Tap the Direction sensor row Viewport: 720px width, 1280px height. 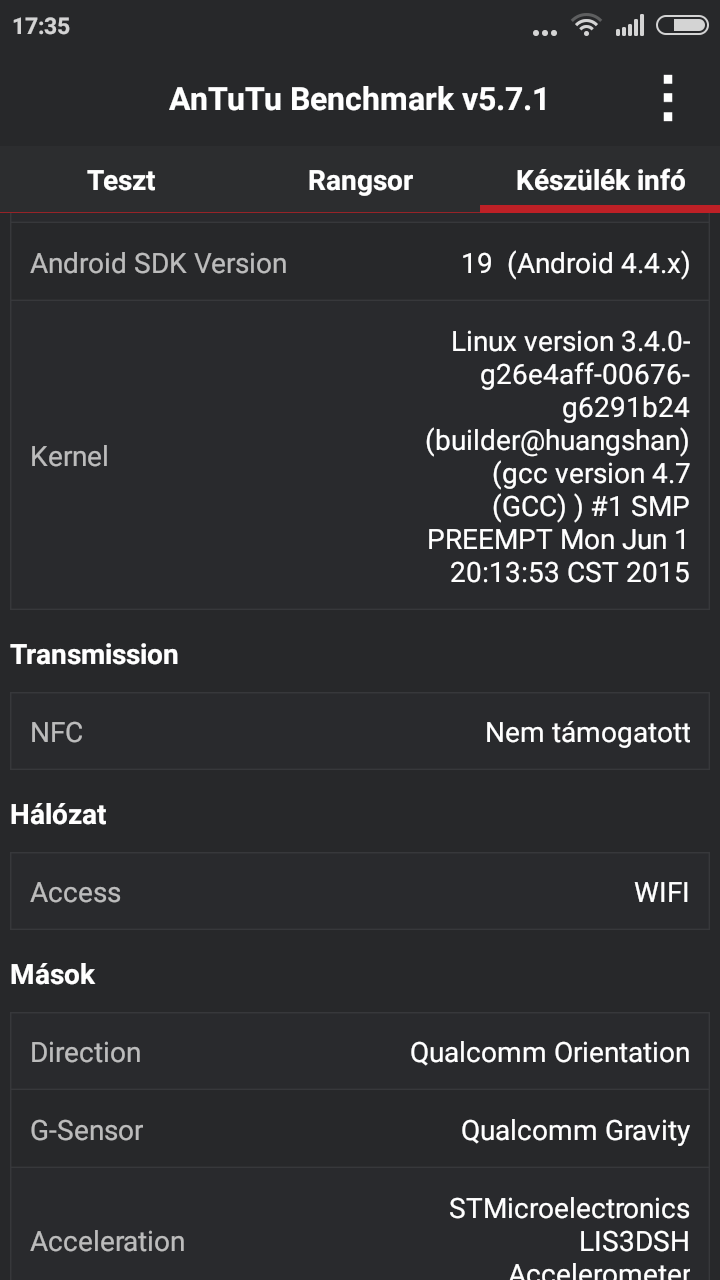click(x=360, y=1052)
